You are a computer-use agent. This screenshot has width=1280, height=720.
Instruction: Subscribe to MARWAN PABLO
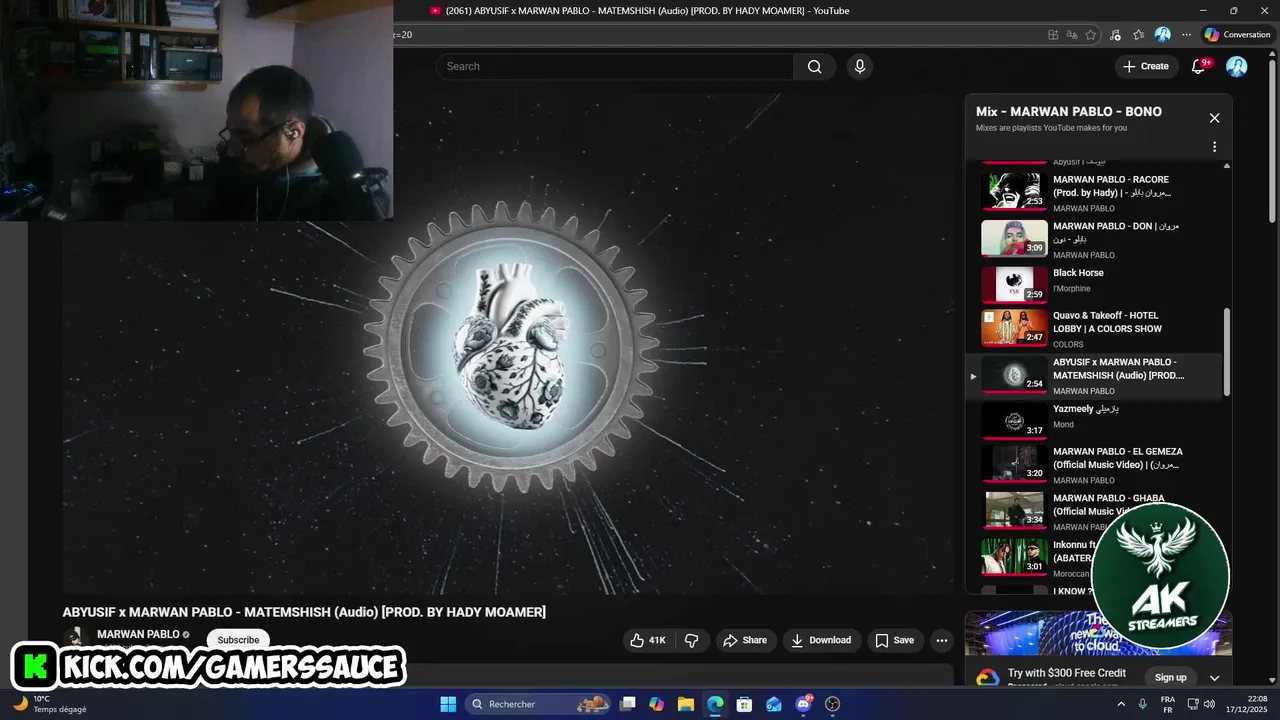[x=238, y=640]
